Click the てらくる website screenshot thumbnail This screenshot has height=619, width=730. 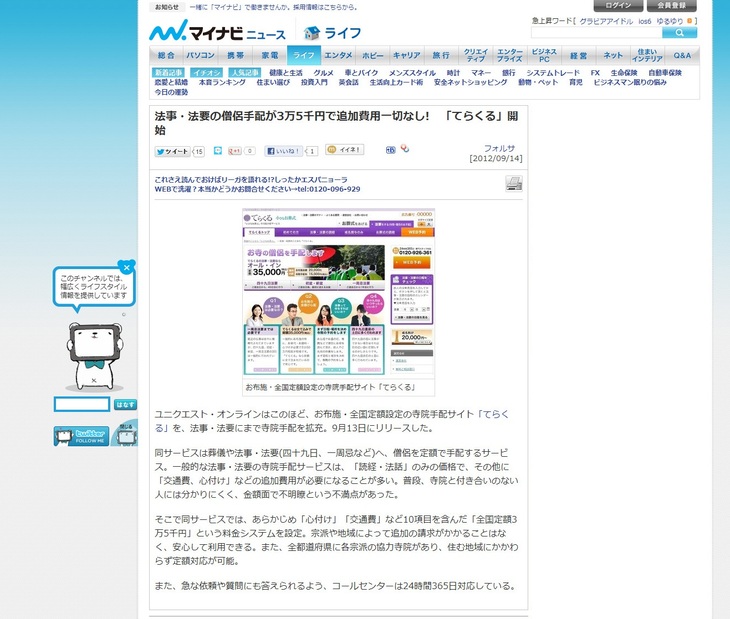point(338,293)
